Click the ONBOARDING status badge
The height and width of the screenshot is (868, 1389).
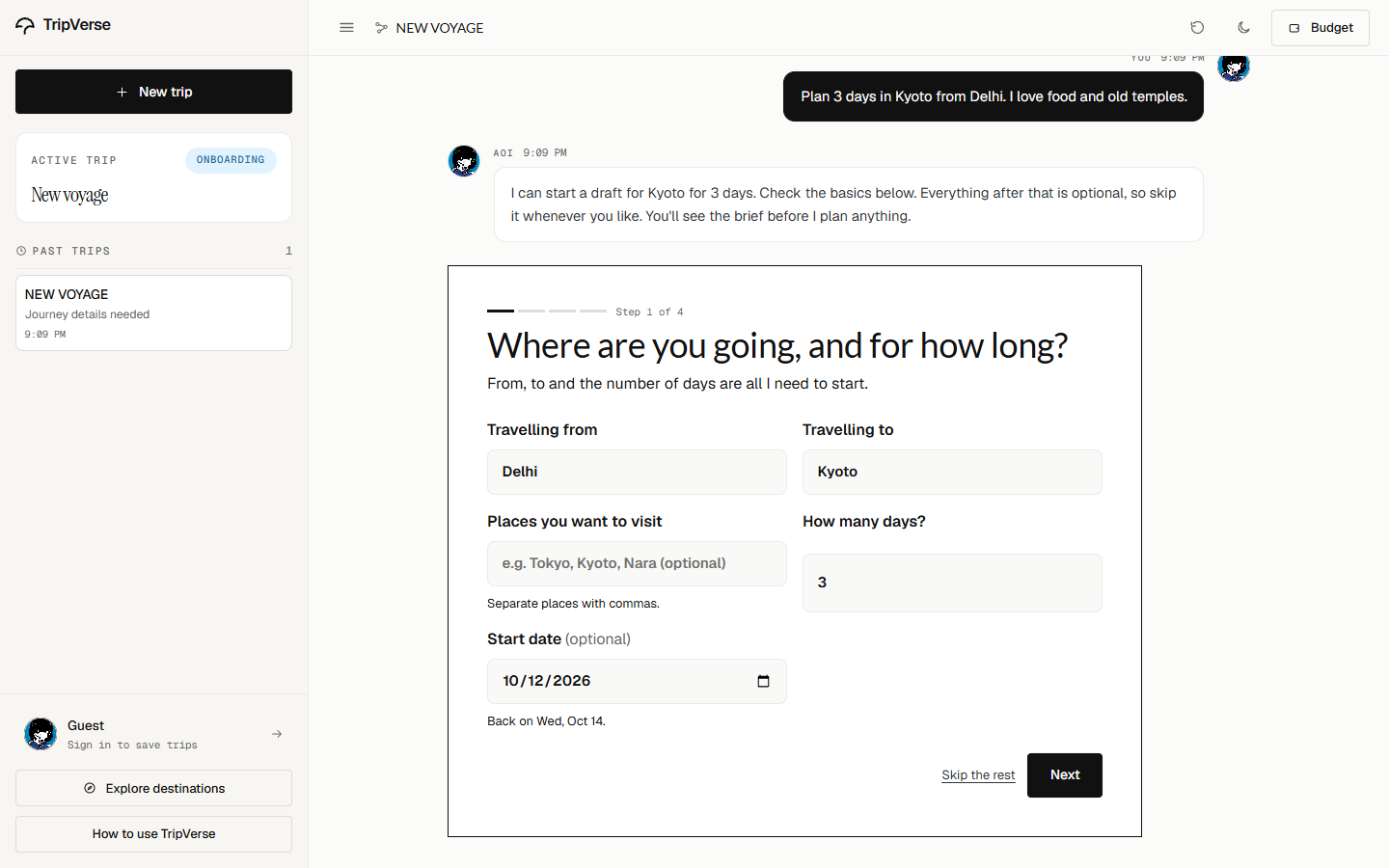click(x=231, y=160)
